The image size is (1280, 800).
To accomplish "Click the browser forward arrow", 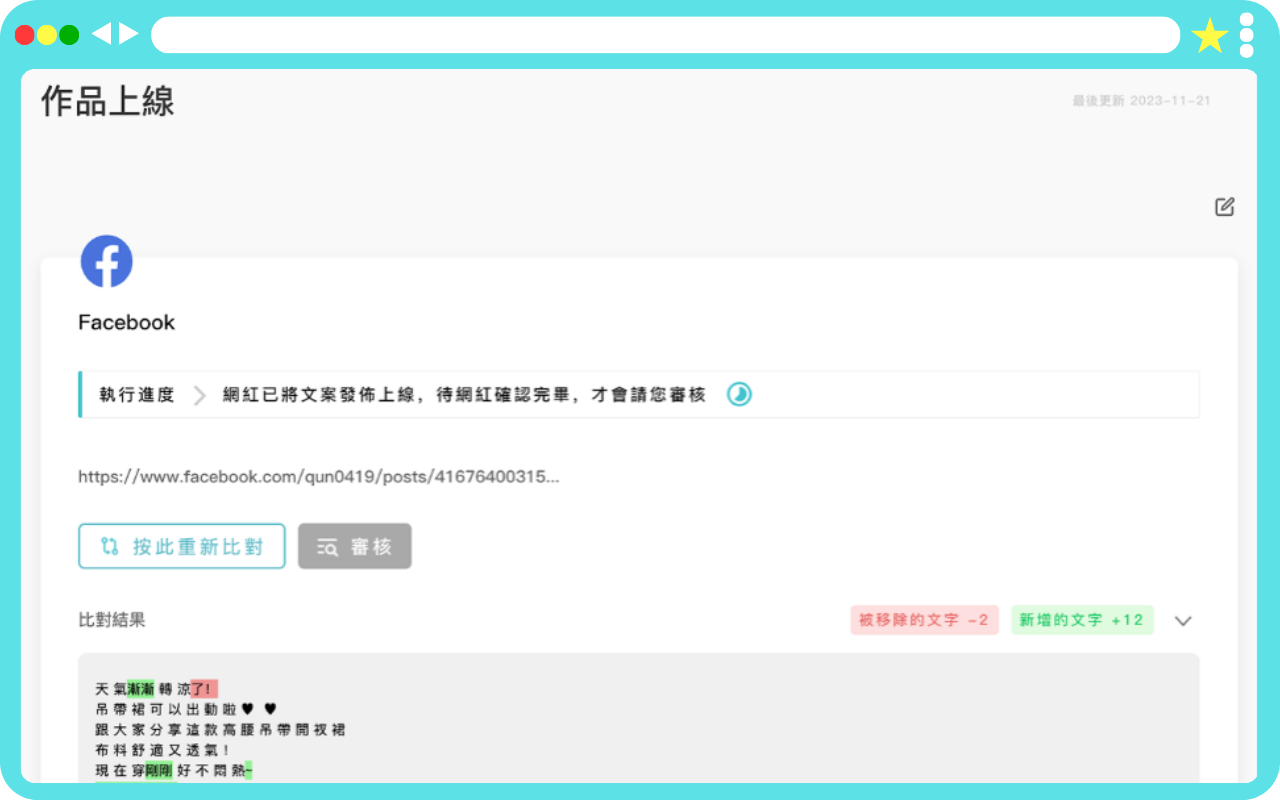I will pos(129,34).
